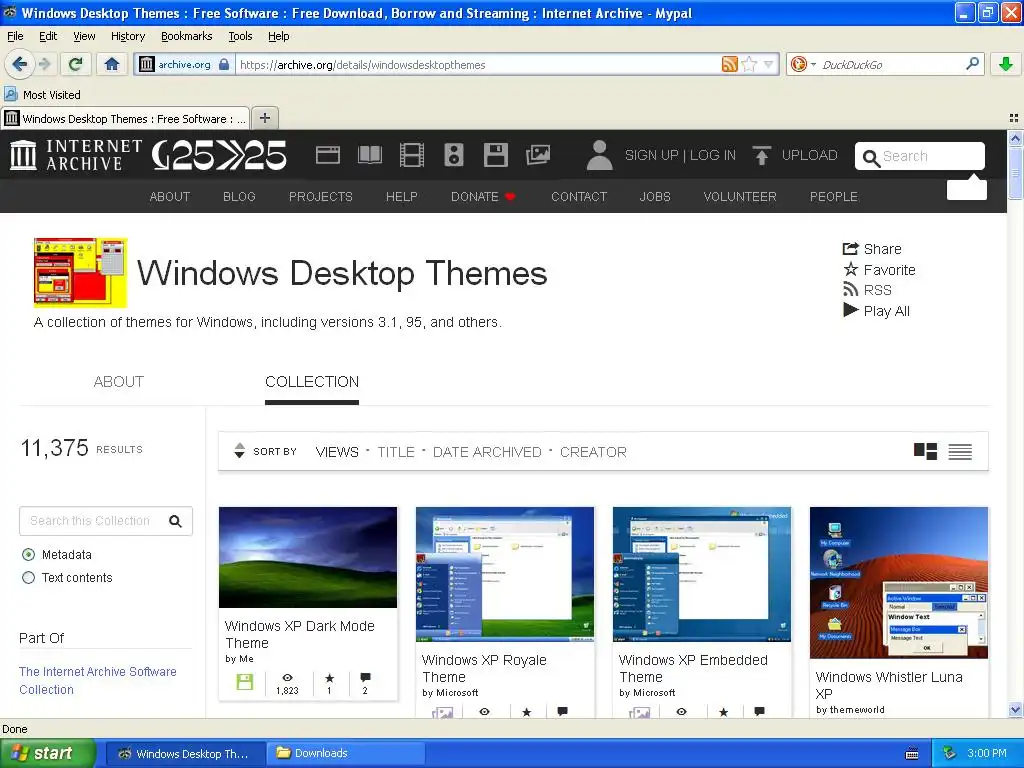Open the Bookmarks menu
The width and height of the screenshot is (1024, 768).
pos(186,36)
